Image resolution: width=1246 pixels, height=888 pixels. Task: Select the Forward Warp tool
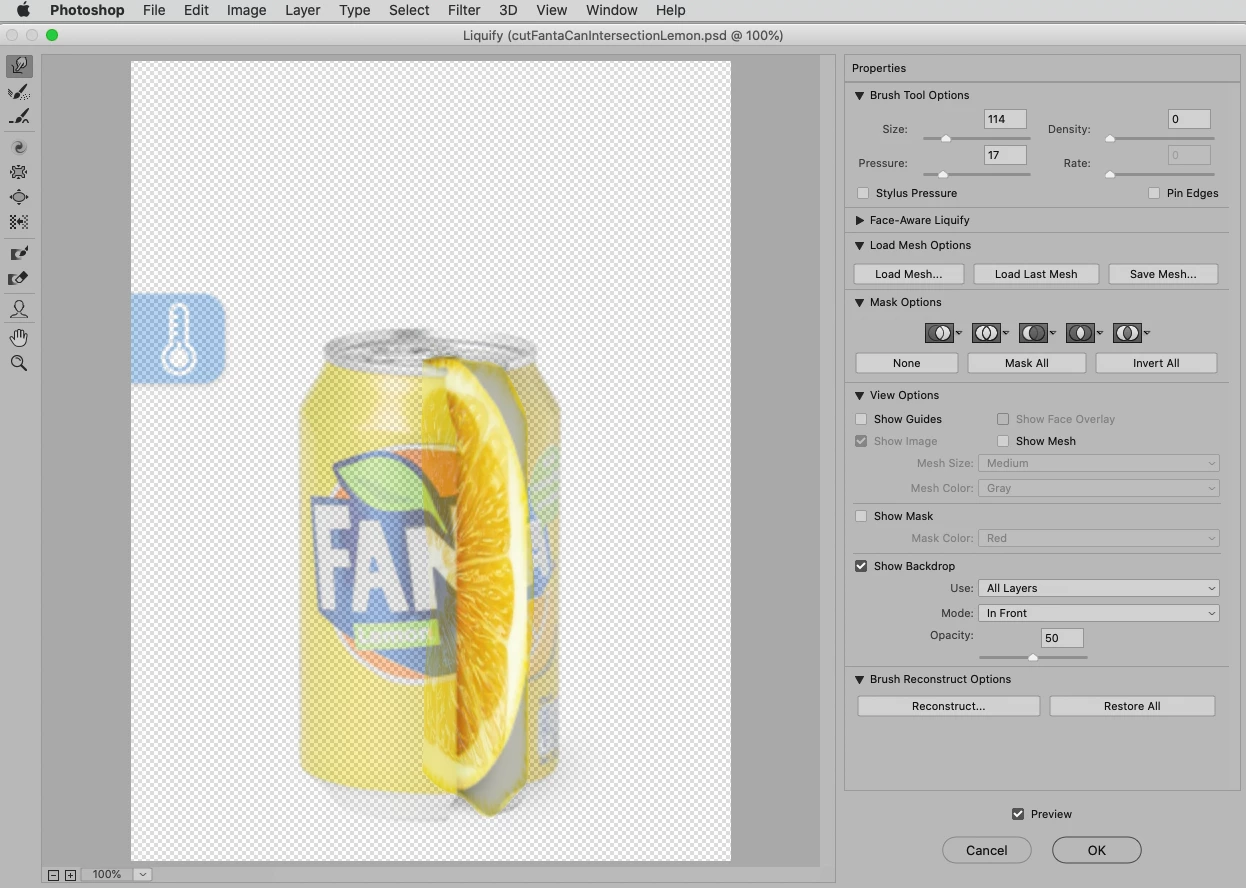point(19,67)
